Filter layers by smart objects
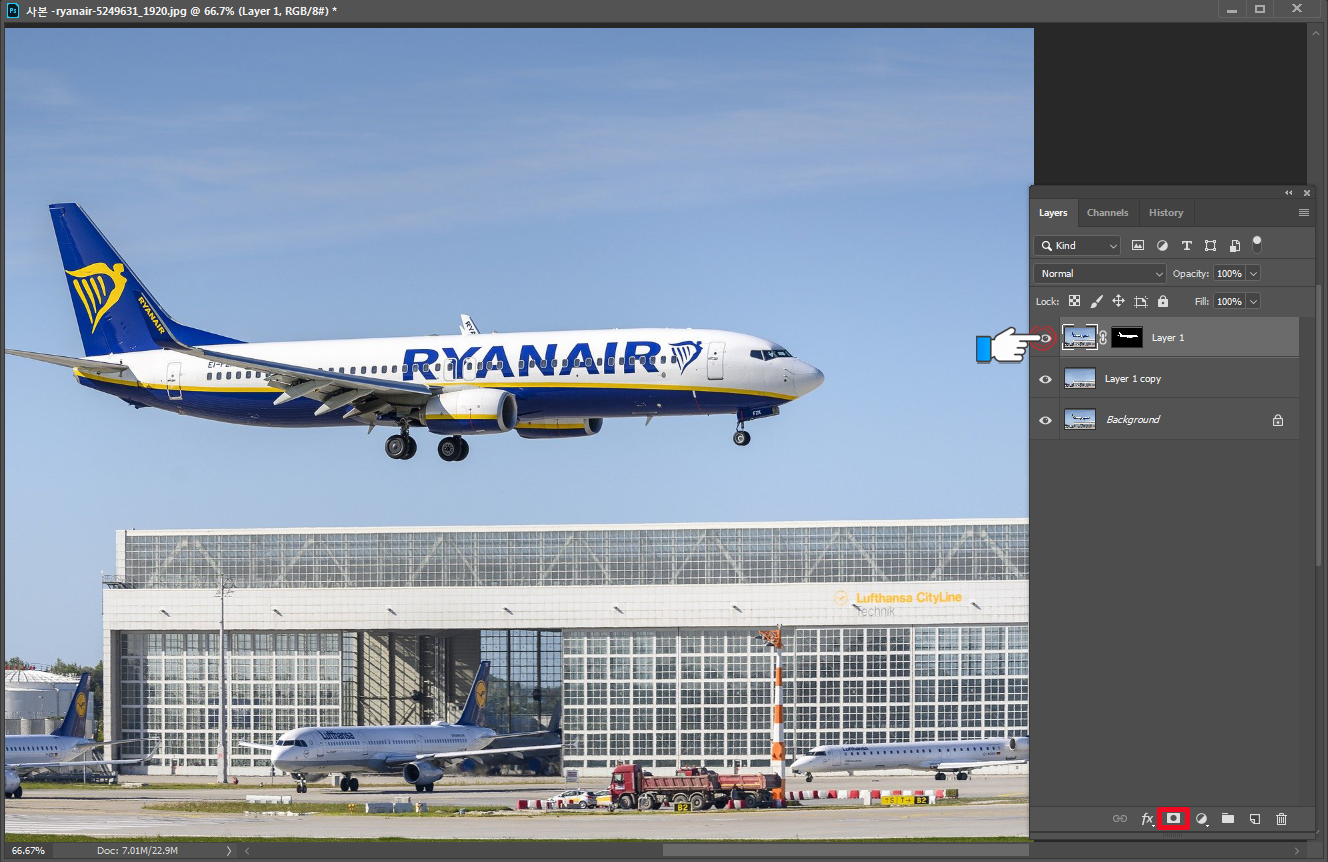This screenshot has width=1328, height=862. pyautogui.click(x=1235, y=245)
